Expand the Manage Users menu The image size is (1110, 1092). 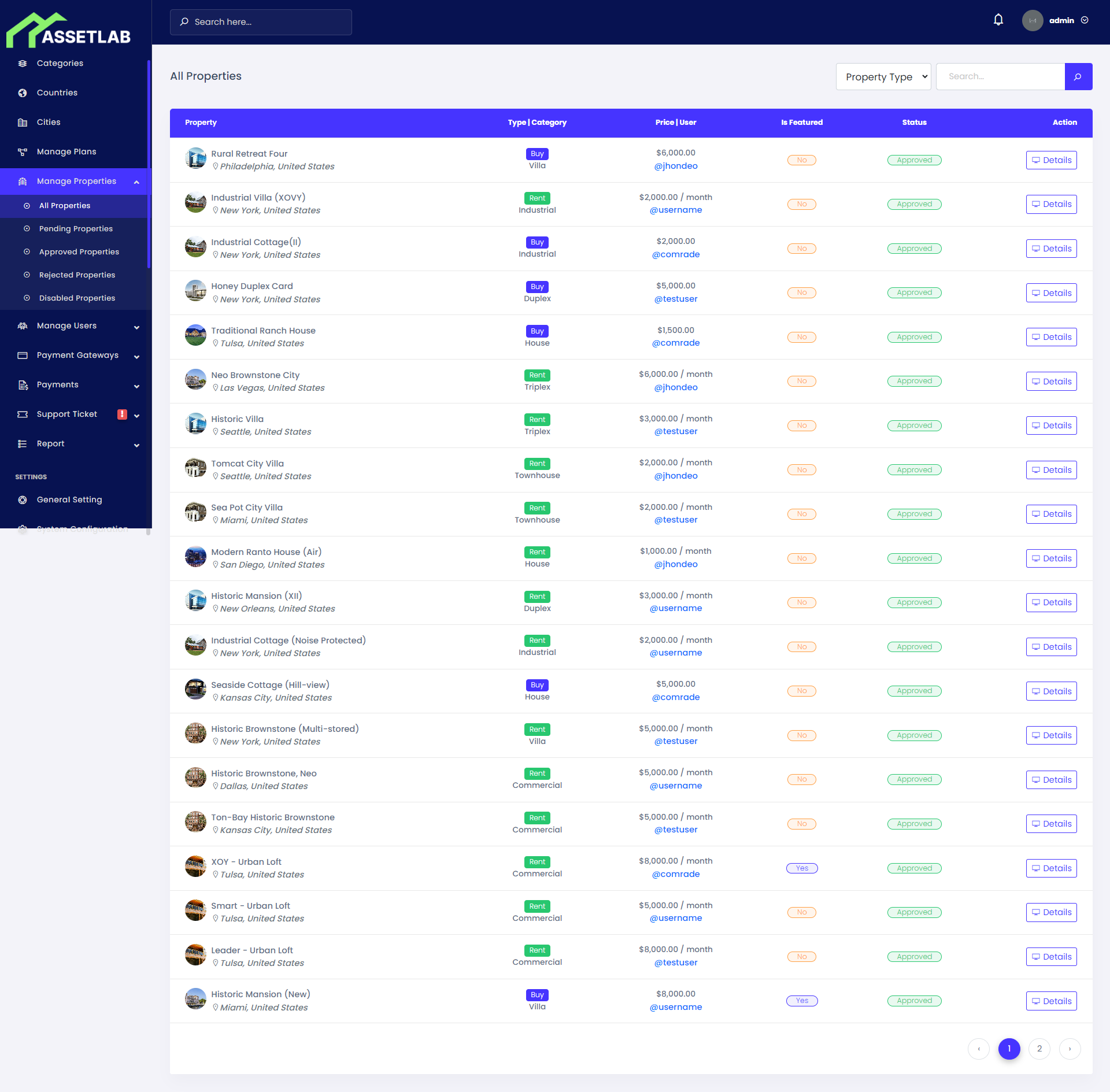pos(66,325)
